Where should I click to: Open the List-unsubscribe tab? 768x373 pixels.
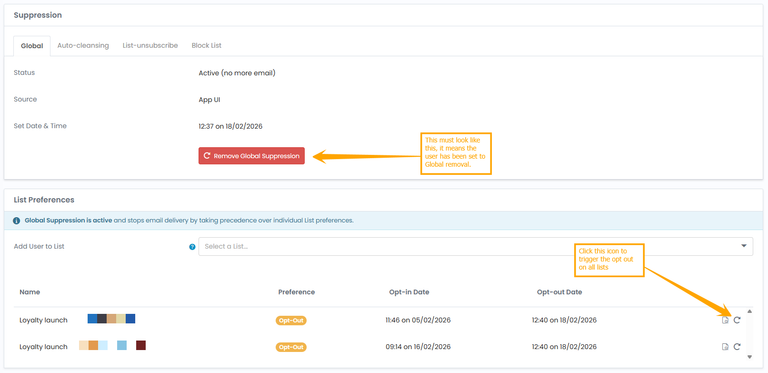click(x=150, y=46)
